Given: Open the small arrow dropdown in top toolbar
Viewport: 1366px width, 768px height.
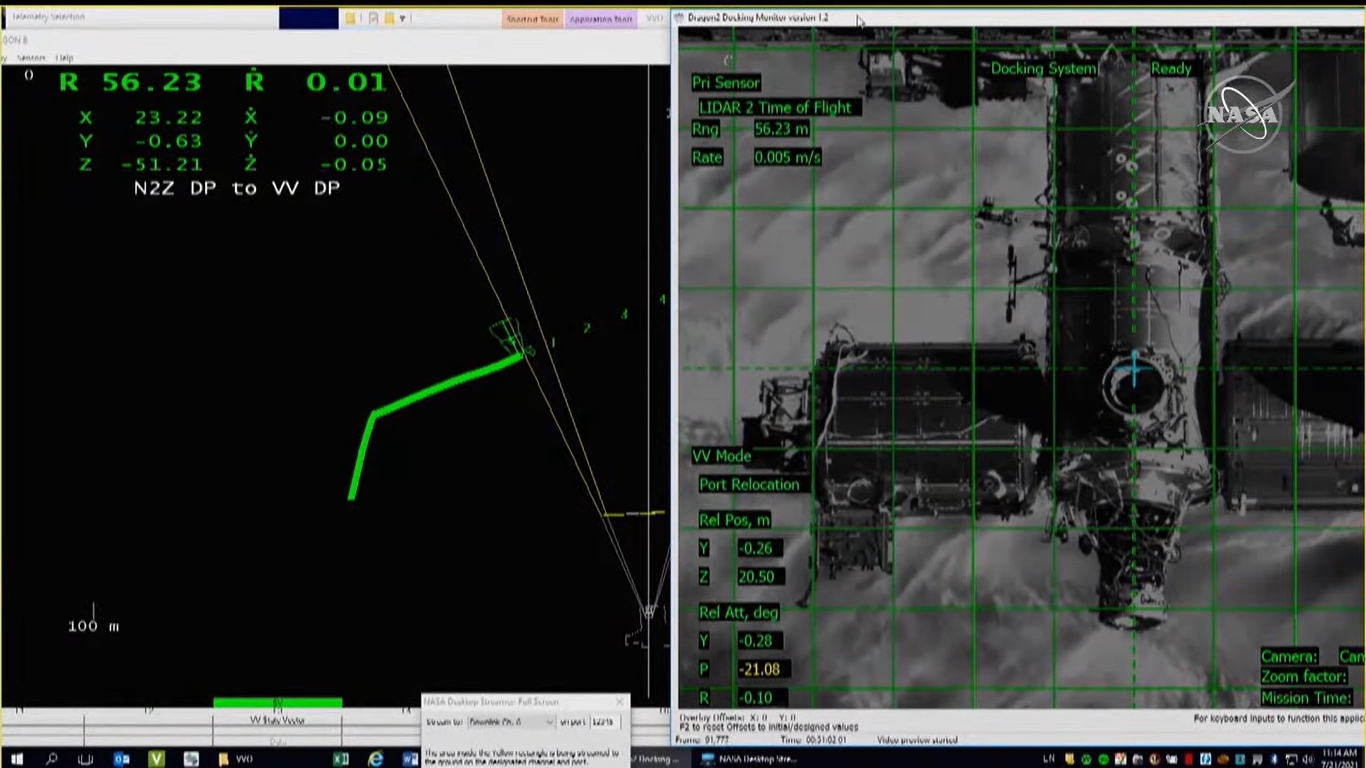Looking at the screenshot, I should [402, 18].
